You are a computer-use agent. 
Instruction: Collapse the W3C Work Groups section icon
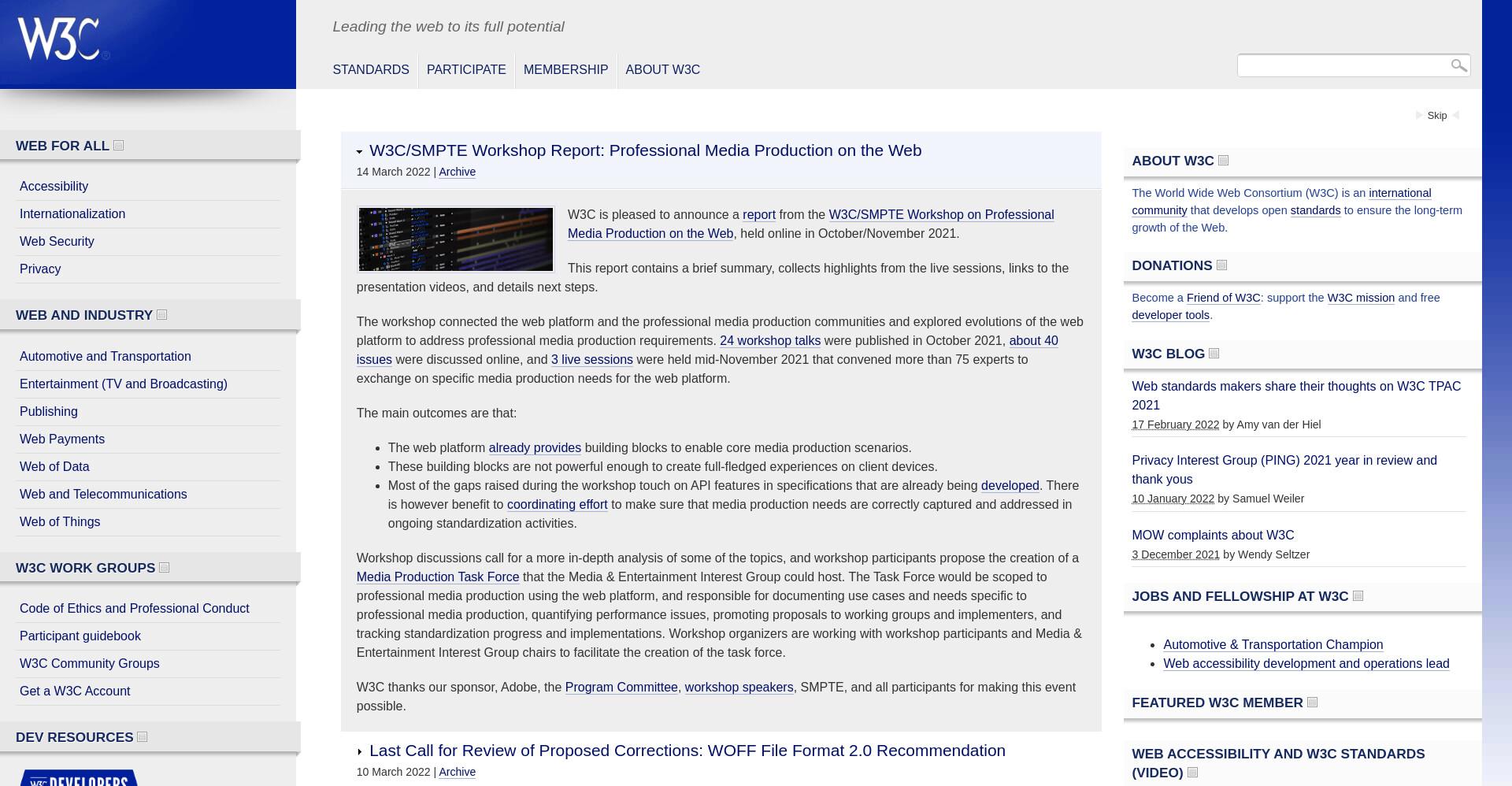click(x=165, y=568)
